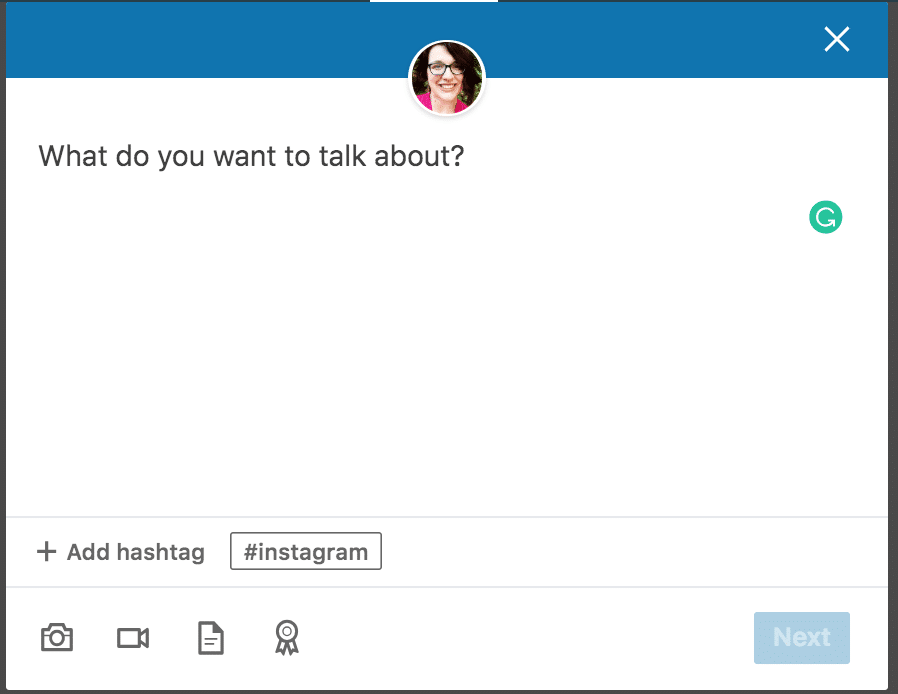Click the "Add hashtag" label

(135, 552)
